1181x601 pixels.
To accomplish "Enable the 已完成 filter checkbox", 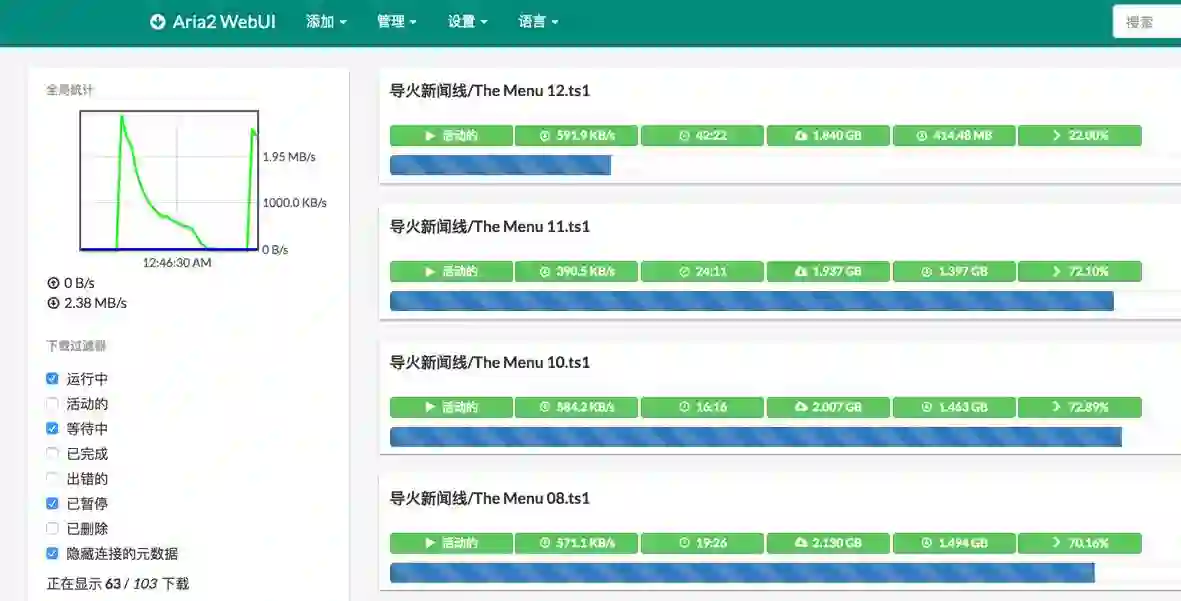I will (x=52, y=453).
